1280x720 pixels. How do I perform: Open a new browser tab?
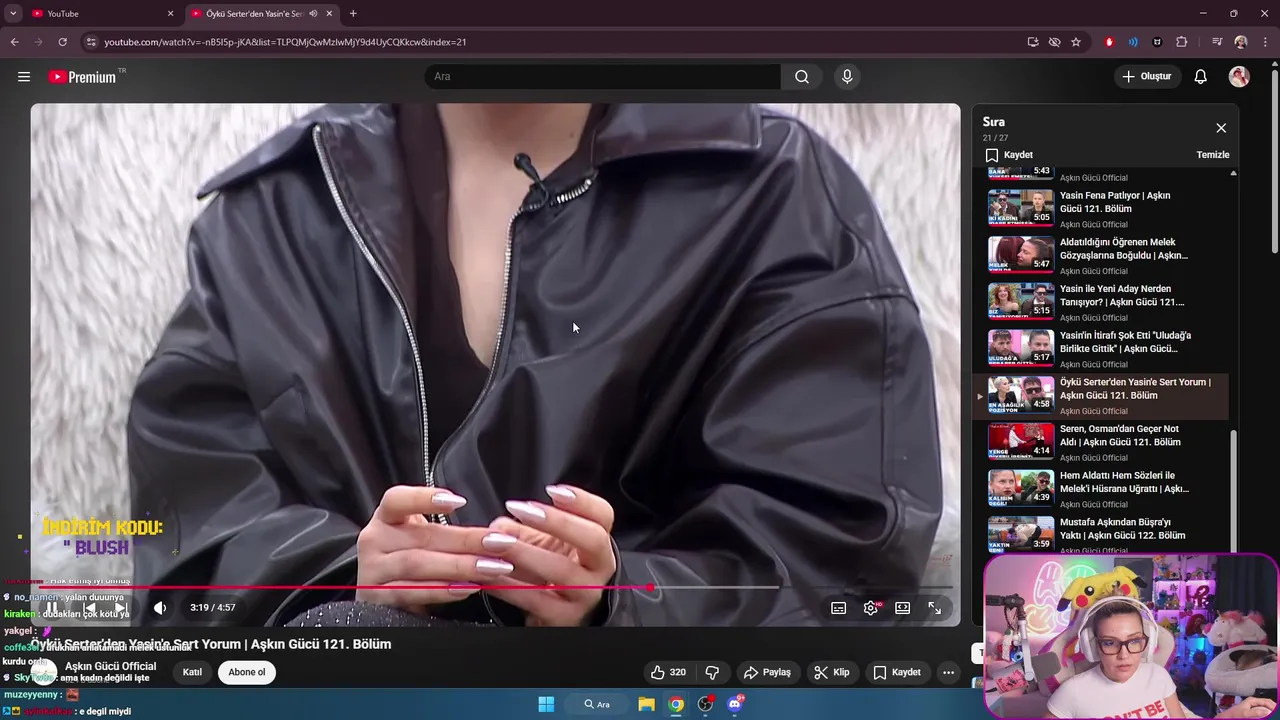pos(353,14)
